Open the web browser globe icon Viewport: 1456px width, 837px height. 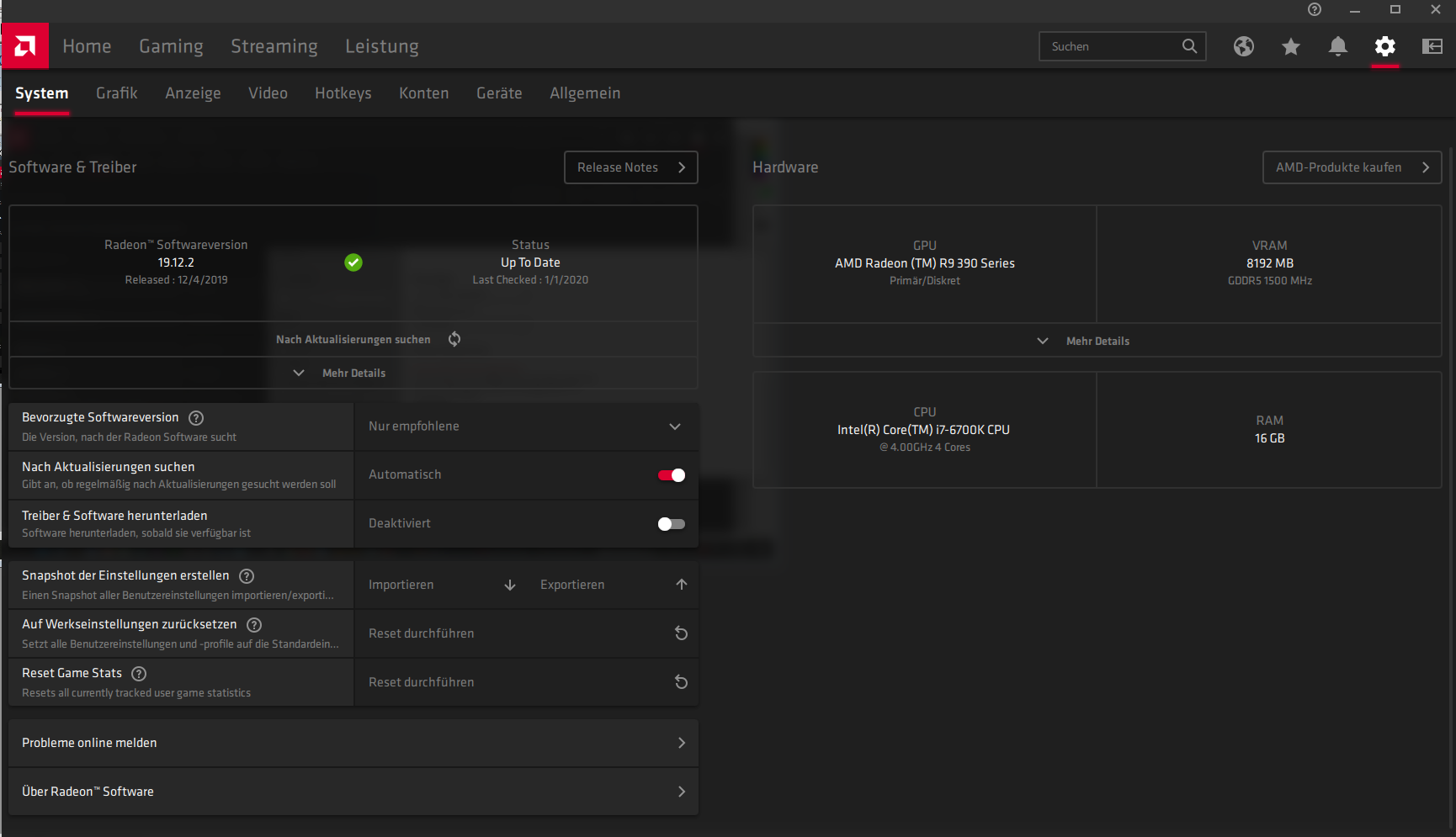1244,46
